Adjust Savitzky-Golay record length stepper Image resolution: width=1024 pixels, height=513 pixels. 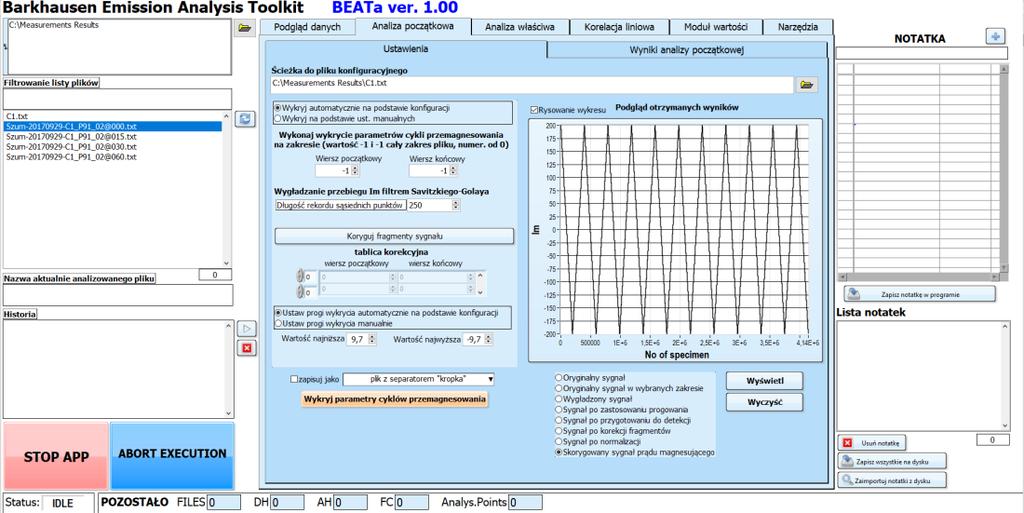point(456,205)
